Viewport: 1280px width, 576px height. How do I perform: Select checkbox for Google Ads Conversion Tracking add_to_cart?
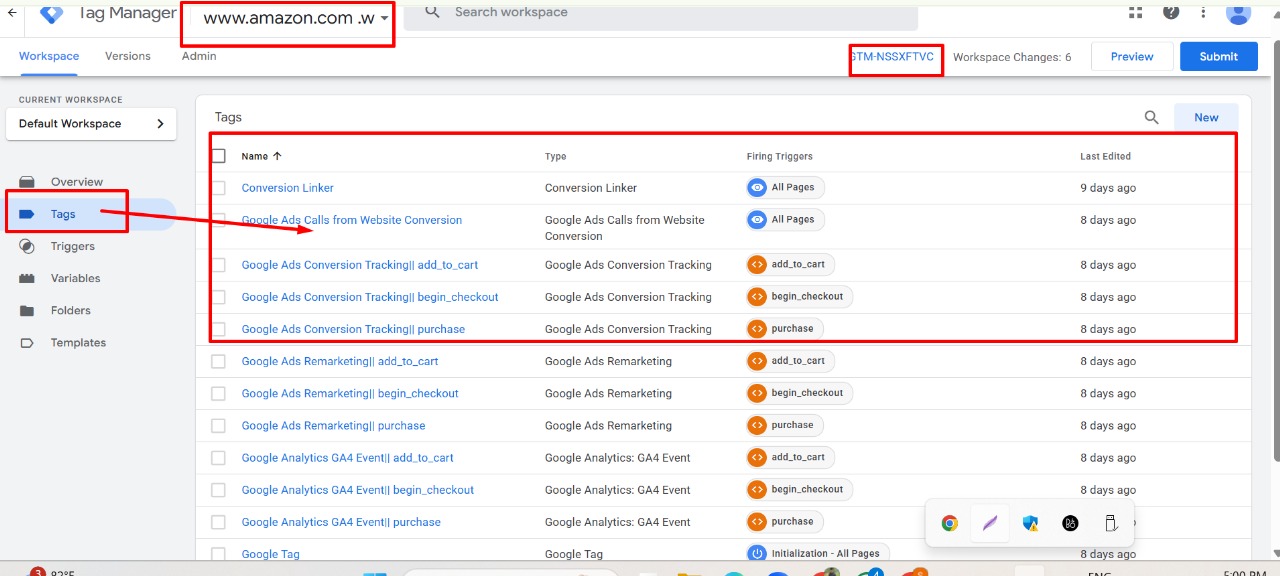(218, 265)
